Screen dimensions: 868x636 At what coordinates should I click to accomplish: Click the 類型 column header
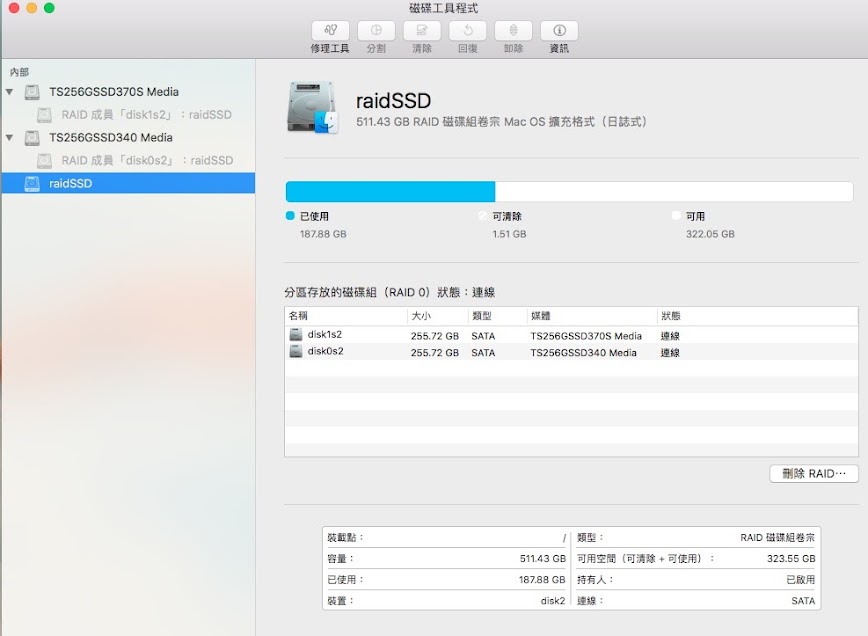pos(497,316)
